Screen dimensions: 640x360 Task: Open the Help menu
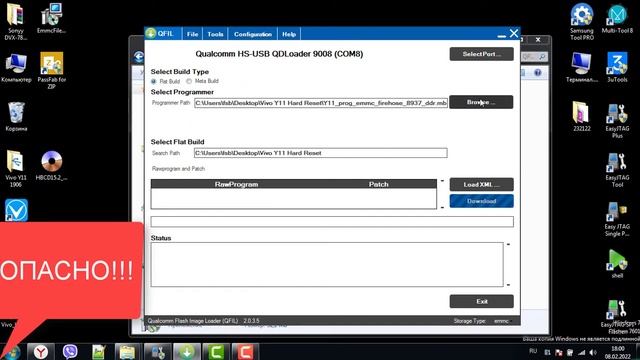coord(289,34)
